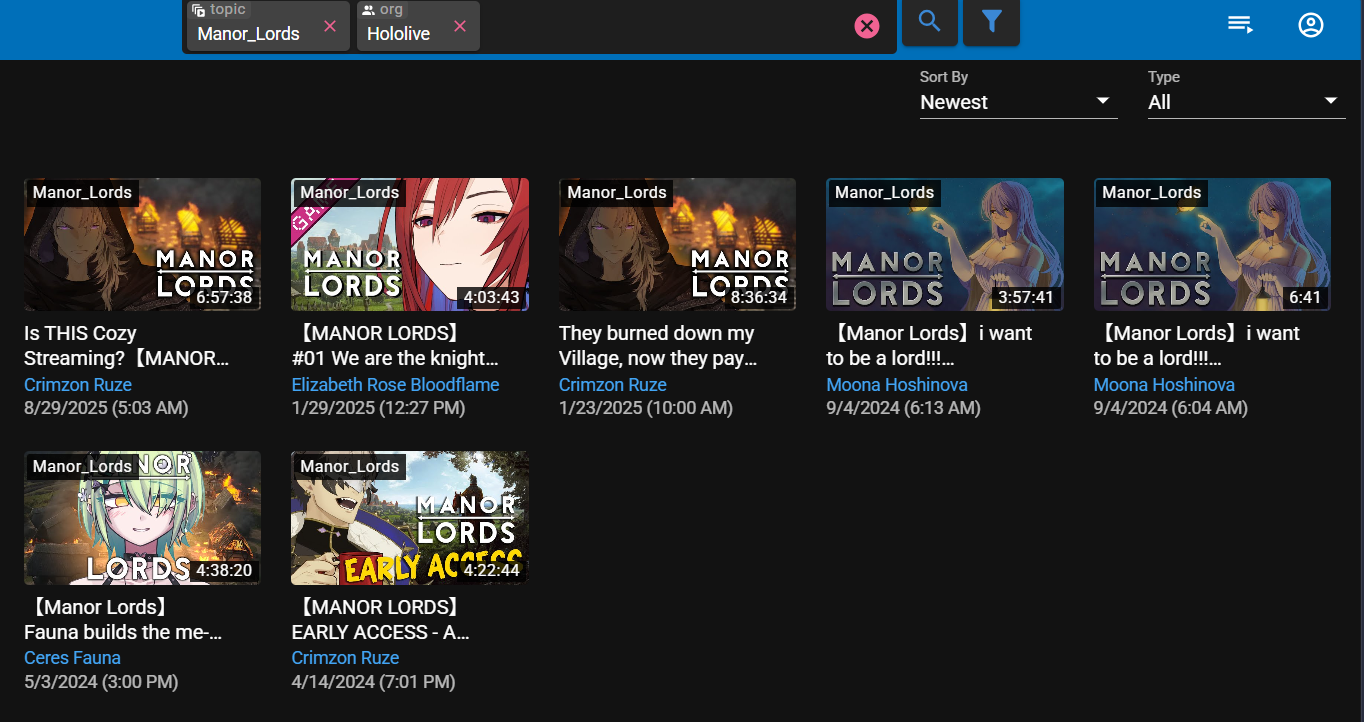Open the account profile icon

(x=1311, y=25)
